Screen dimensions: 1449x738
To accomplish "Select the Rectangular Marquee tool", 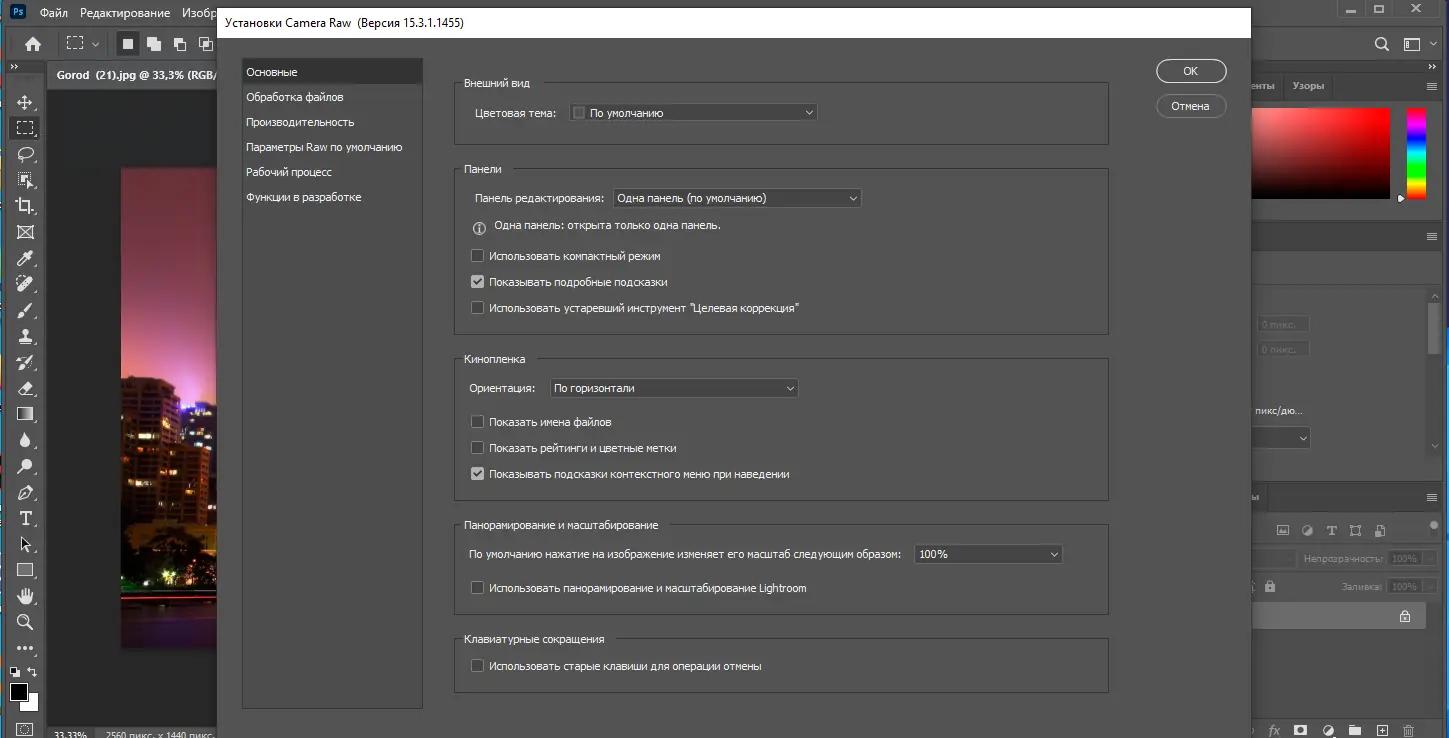I will coord(25,128).
